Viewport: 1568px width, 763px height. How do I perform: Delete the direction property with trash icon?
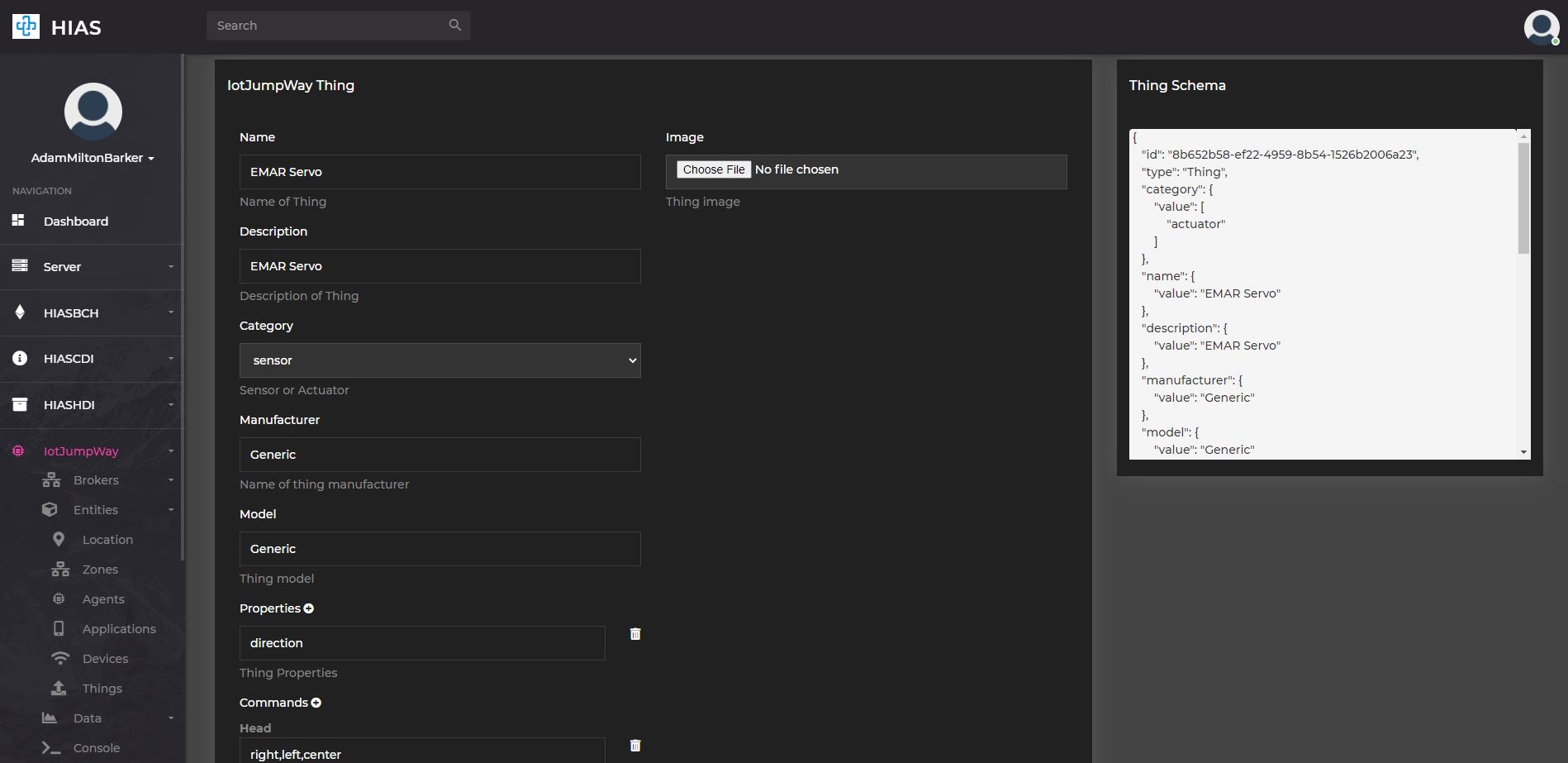635,634
